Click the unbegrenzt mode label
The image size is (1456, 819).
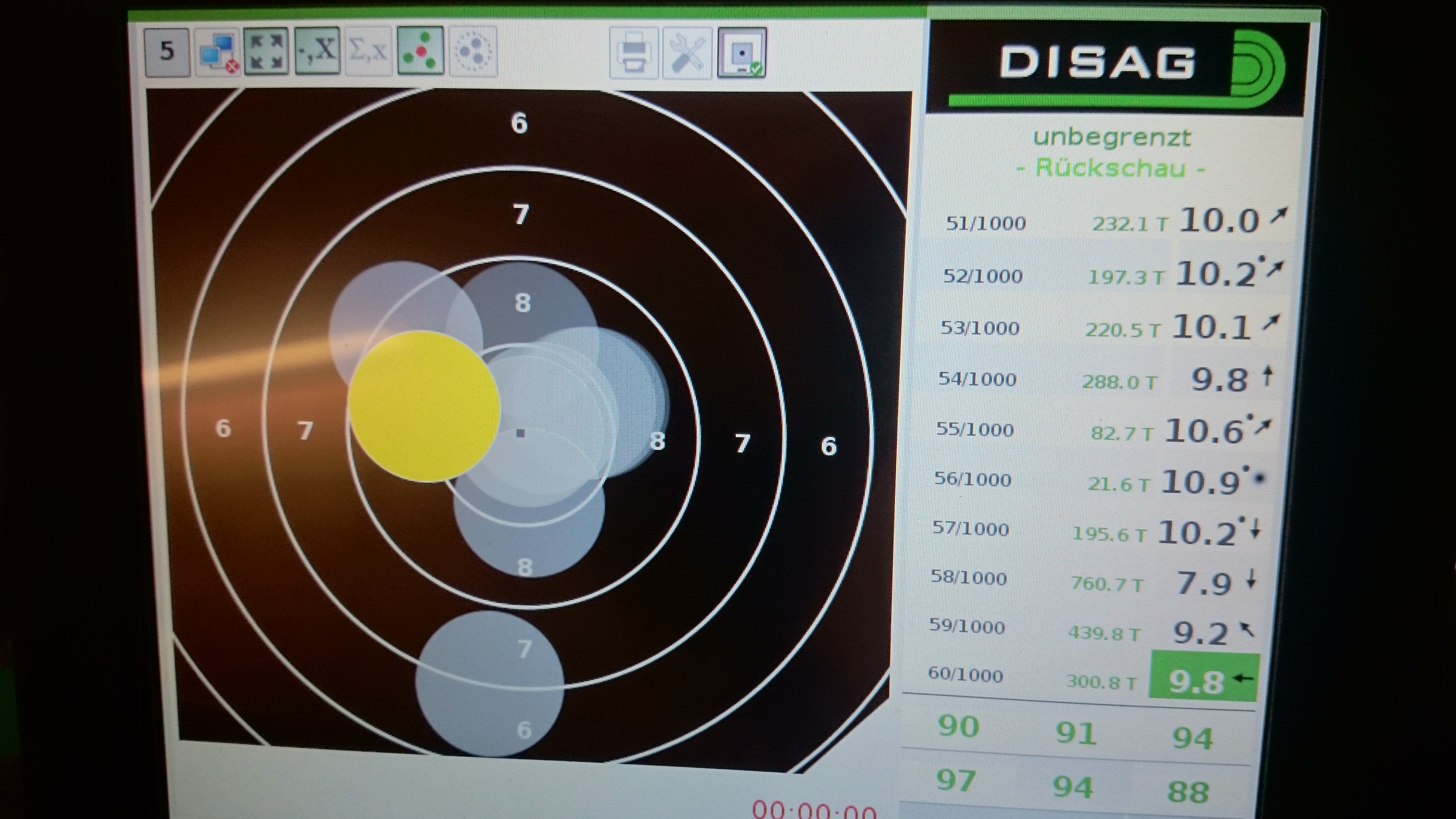click(1112, 137)
